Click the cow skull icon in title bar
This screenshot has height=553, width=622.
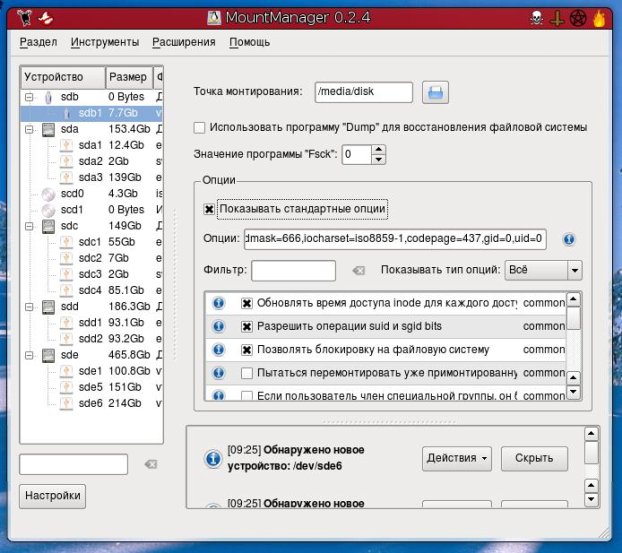pos(25,18)
